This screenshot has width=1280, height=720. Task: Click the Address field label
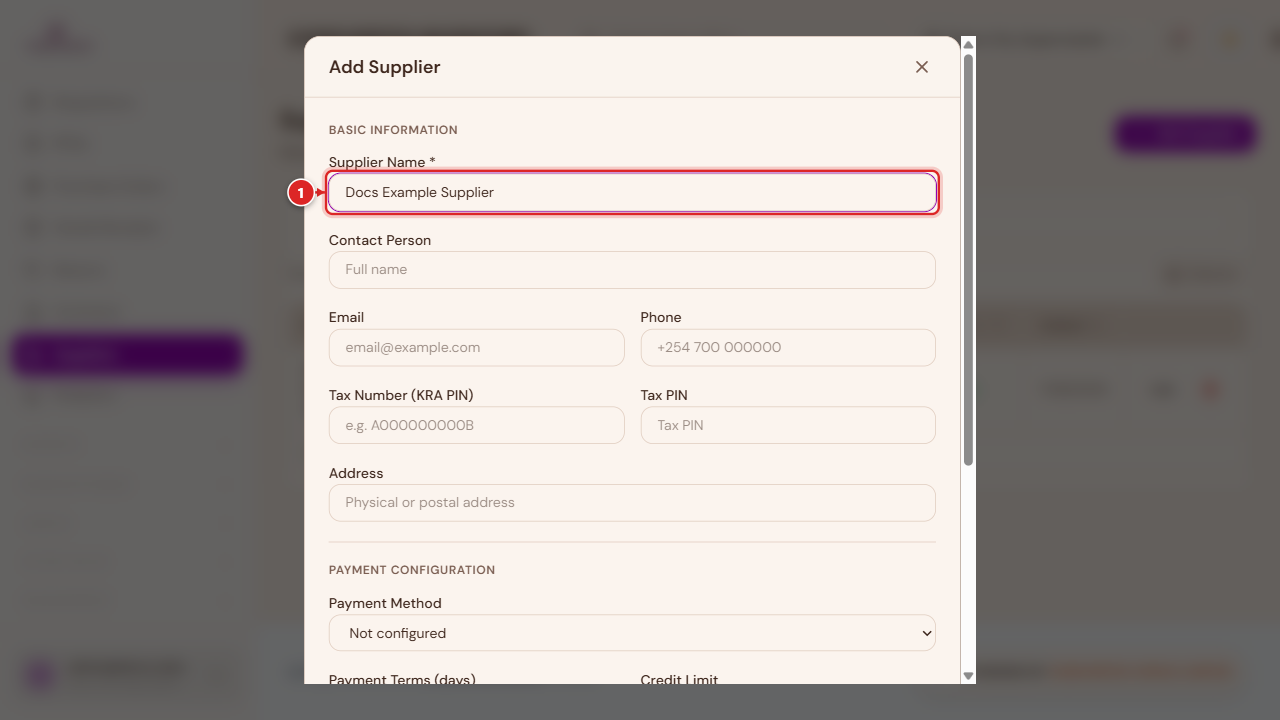[x=356, y=473]
